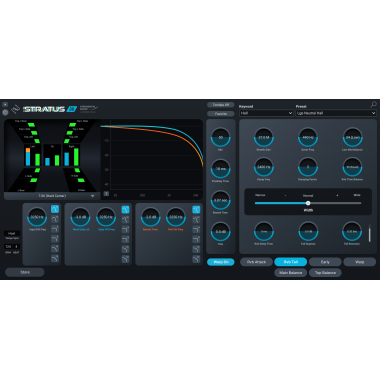Select the fourth filter shape in the Input Filt Freq panel
Screen dimensions: 380x380
pyautogui.click(x=55, y=239)
